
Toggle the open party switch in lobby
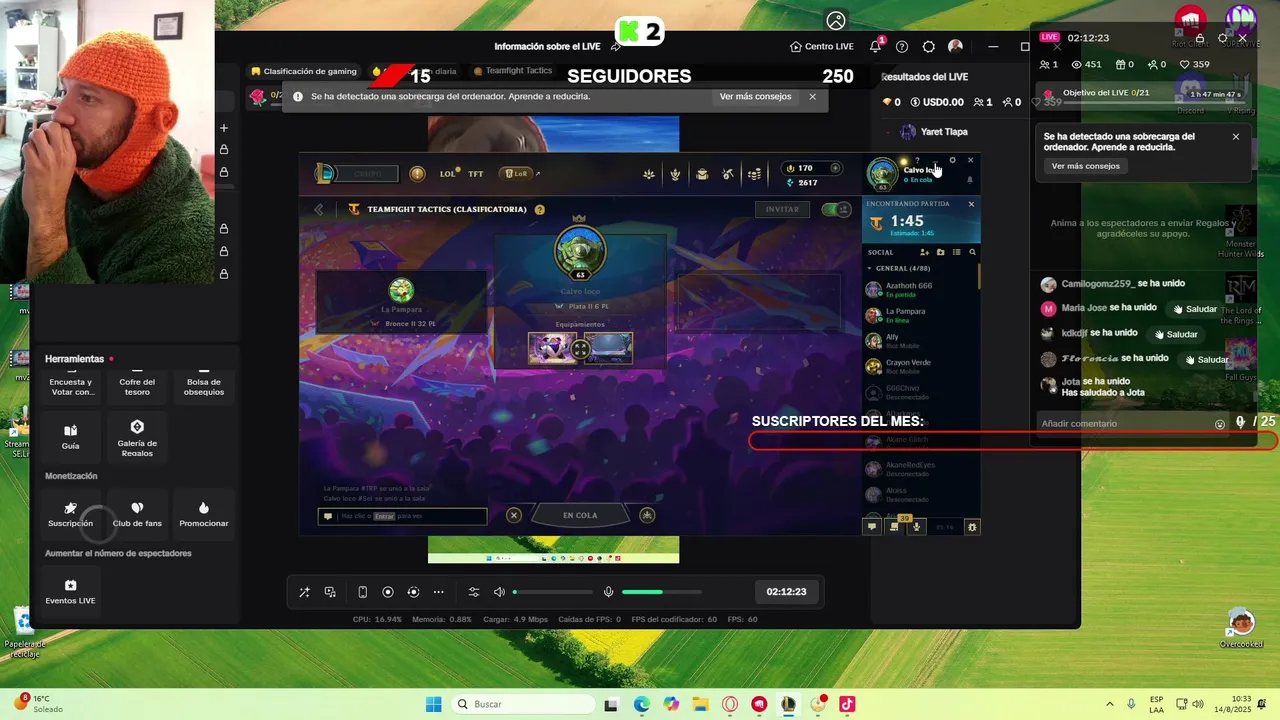click(835, 209)
